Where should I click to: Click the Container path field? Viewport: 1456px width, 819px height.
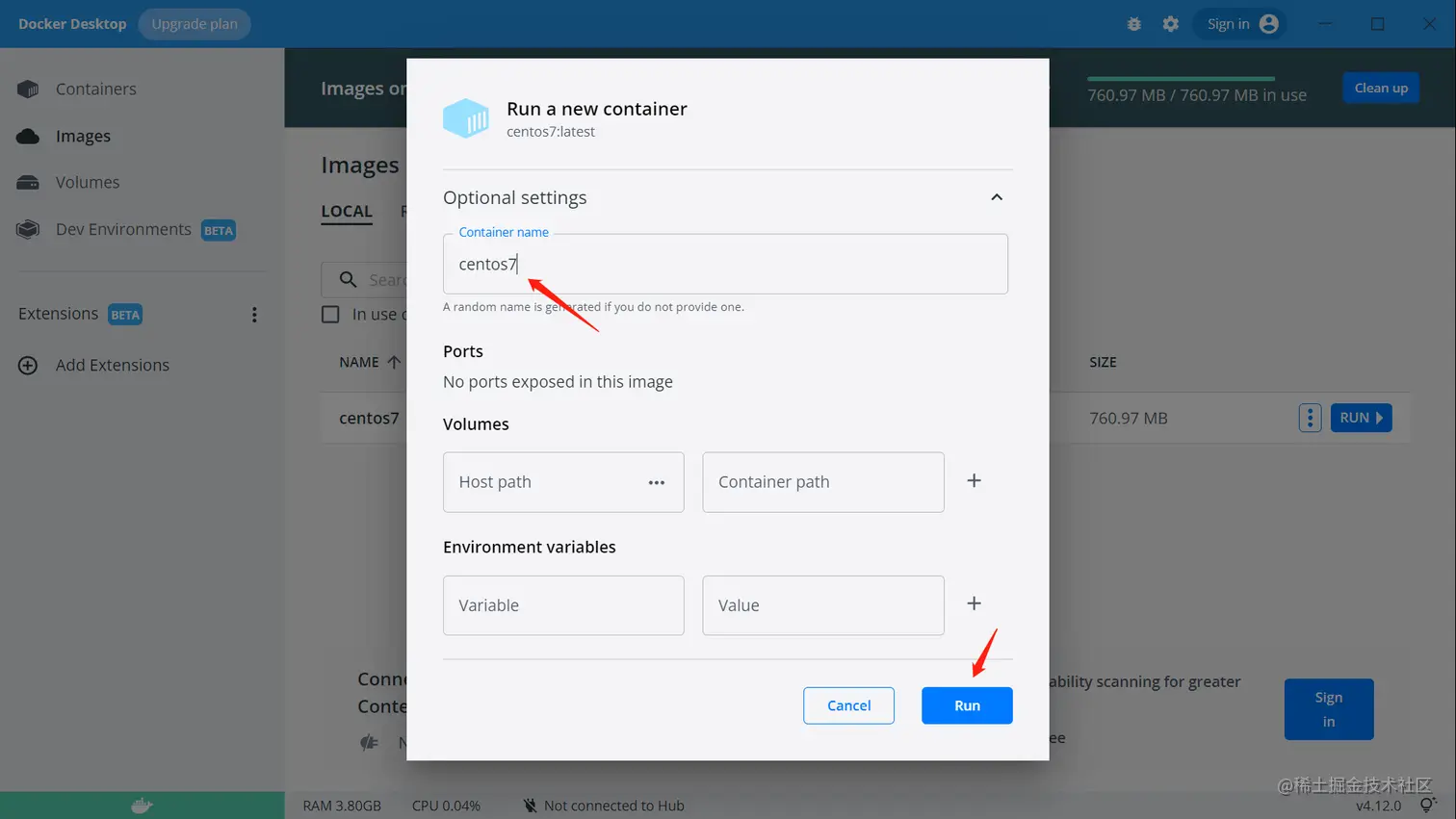click(823, 482)
